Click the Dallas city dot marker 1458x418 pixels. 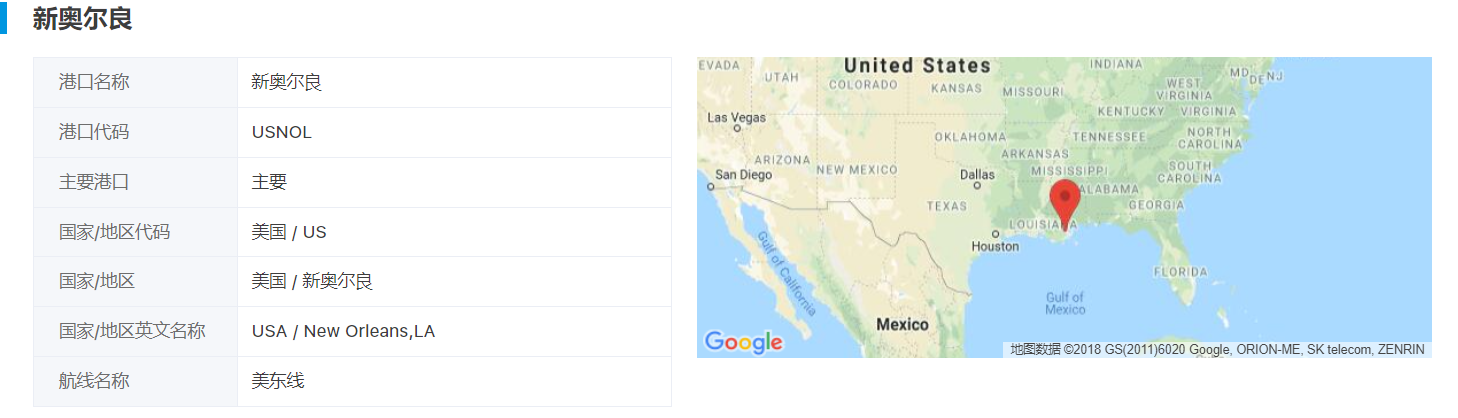coord(977,185)
